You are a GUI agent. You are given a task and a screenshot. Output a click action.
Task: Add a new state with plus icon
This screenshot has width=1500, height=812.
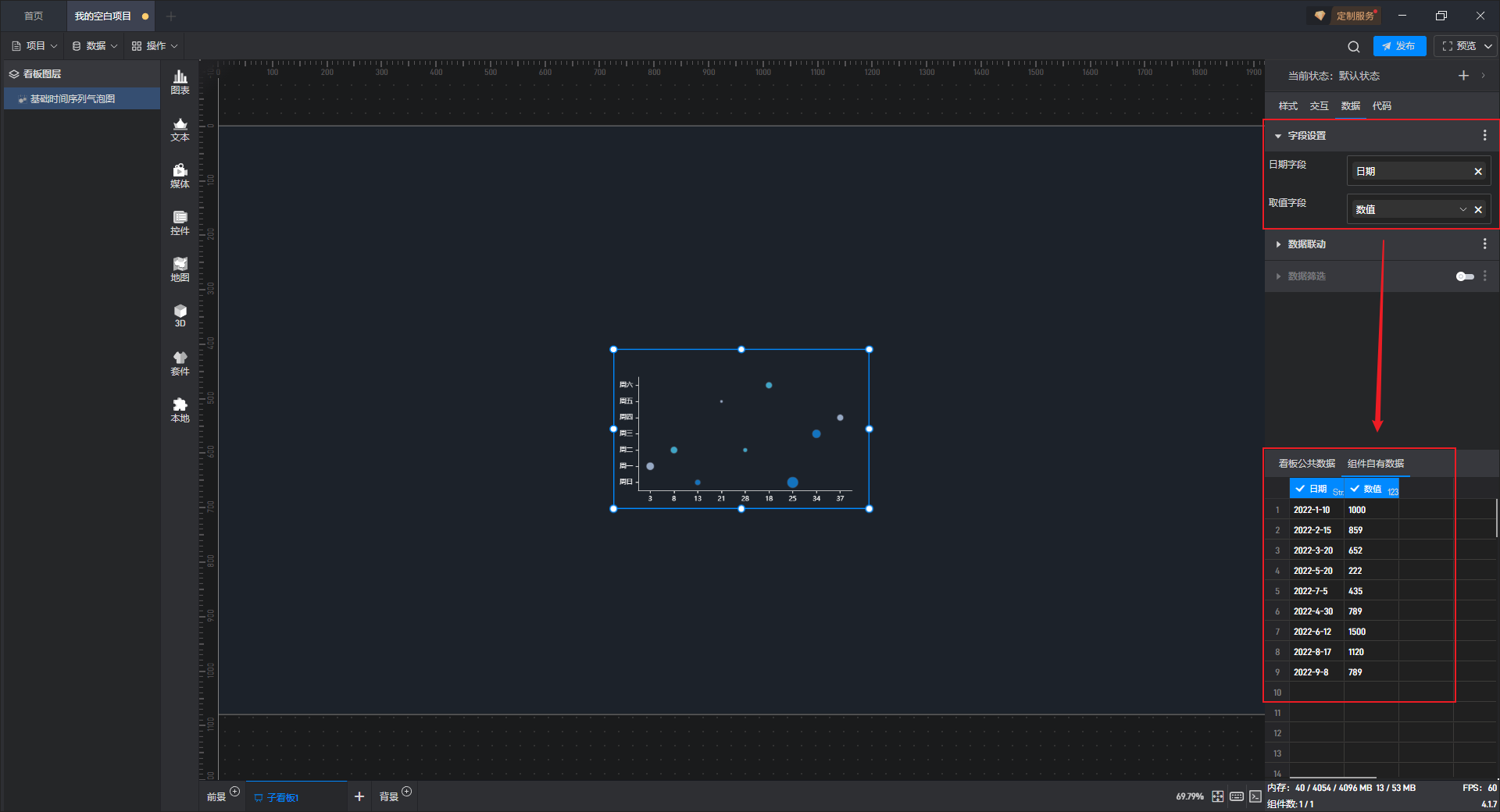tap(1463, 76)
